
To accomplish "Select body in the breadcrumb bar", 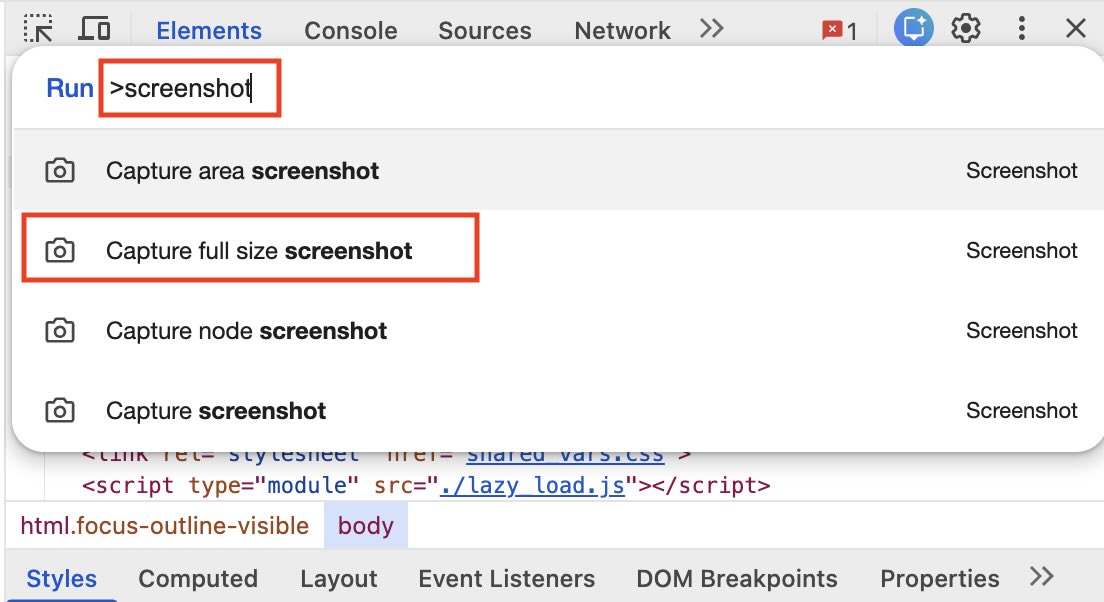I will pos(365,526).
